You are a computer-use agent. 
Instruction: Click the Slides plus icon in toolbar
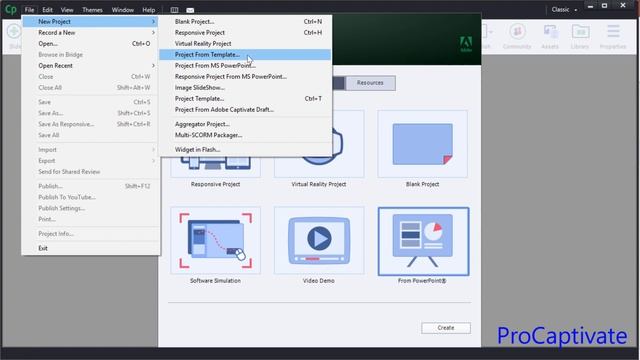[14, 32]
